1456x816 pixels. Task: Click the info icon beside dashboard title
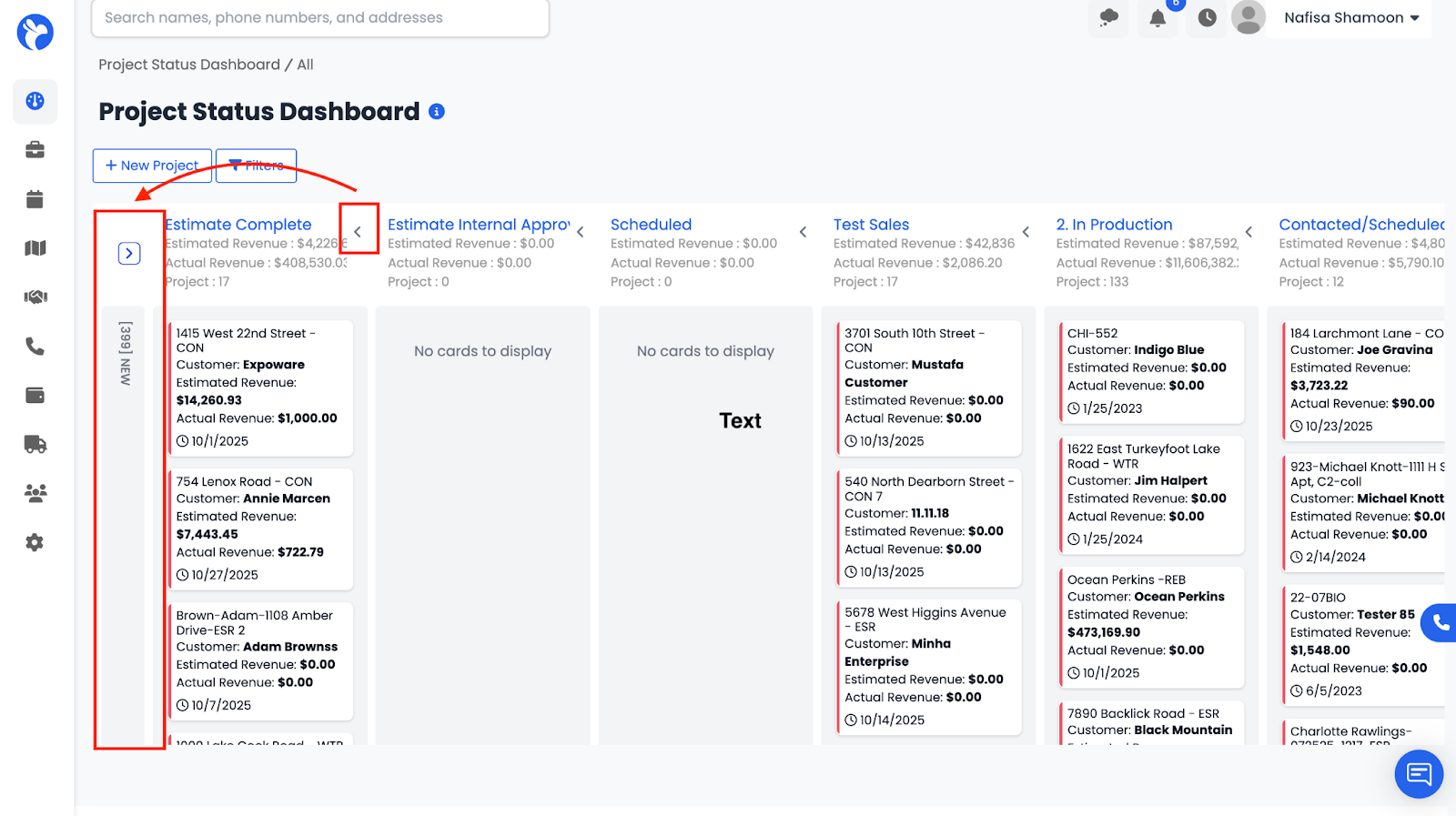click(x=437, y=112)
